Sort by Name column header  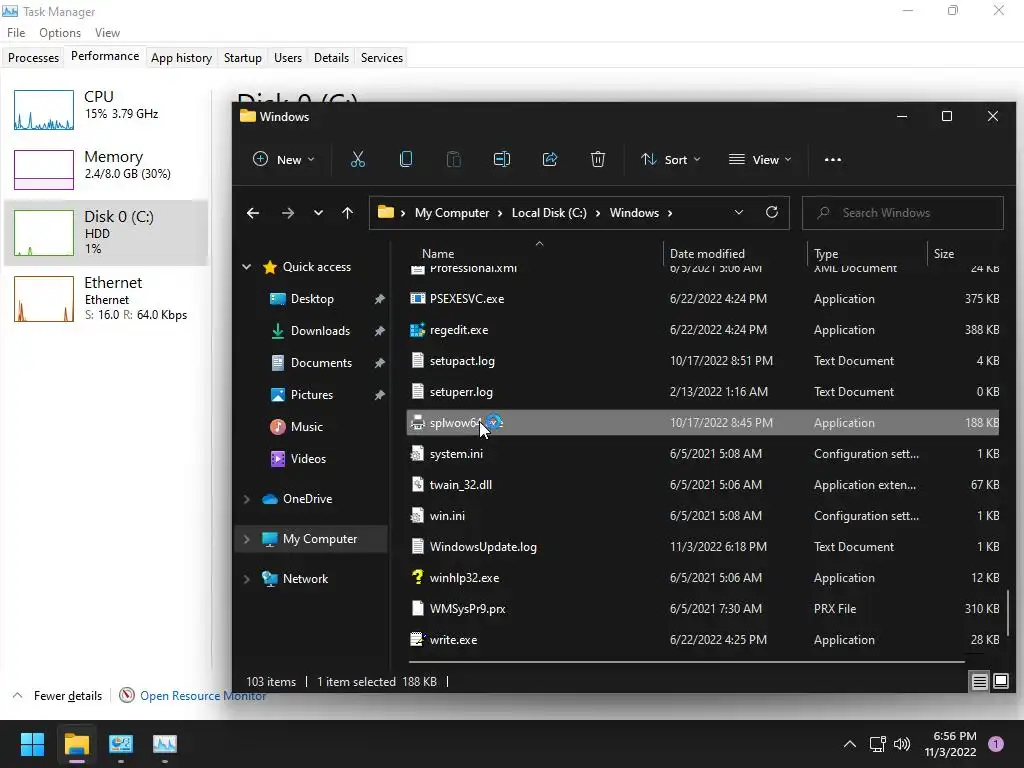pyautogui.click(x=438, y=253)
